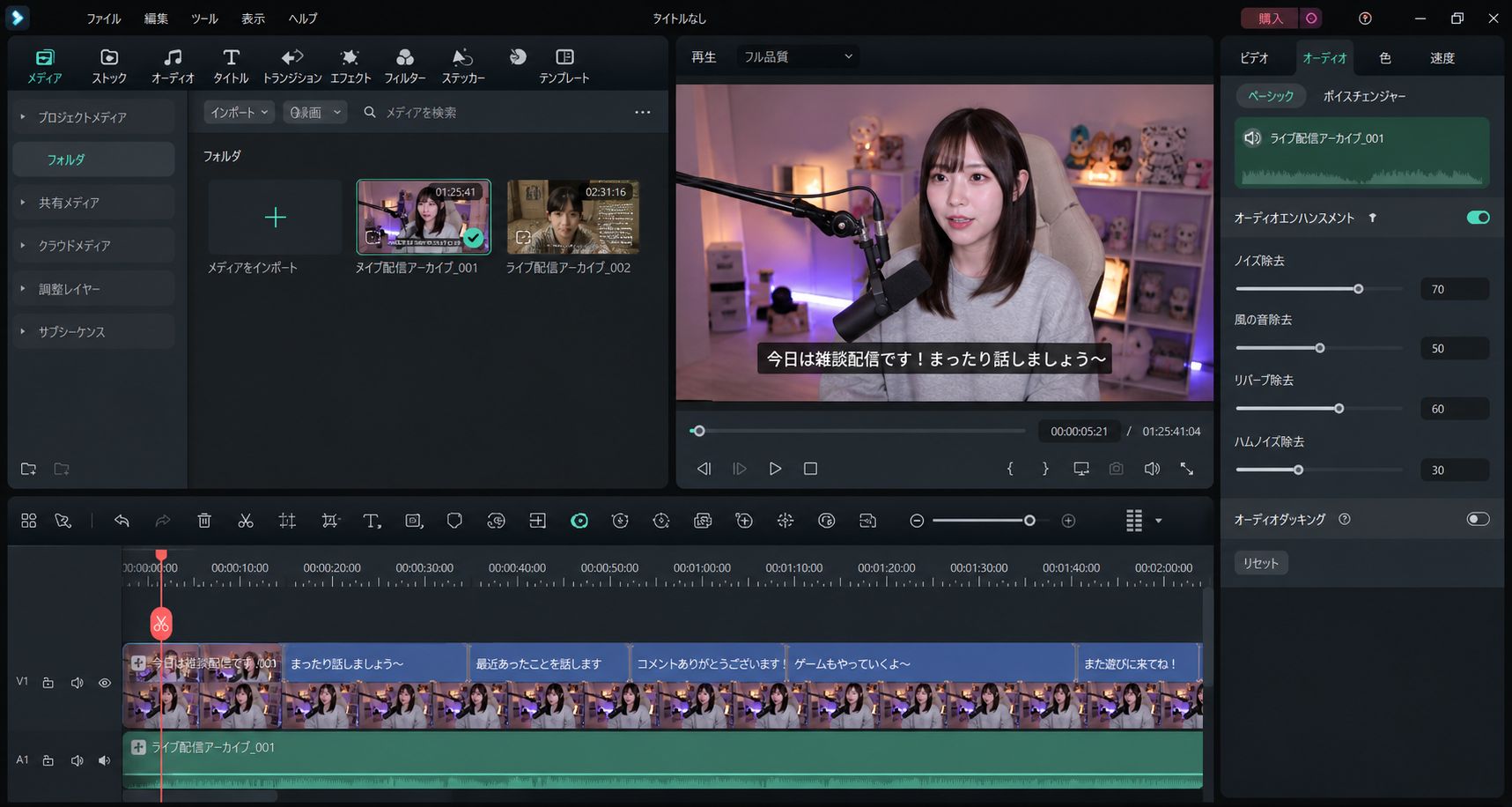The height and width of the screenshot is (807, 1512).
Task: Open the timeline track view options dropdown
Action: (x=1159, y=521)
